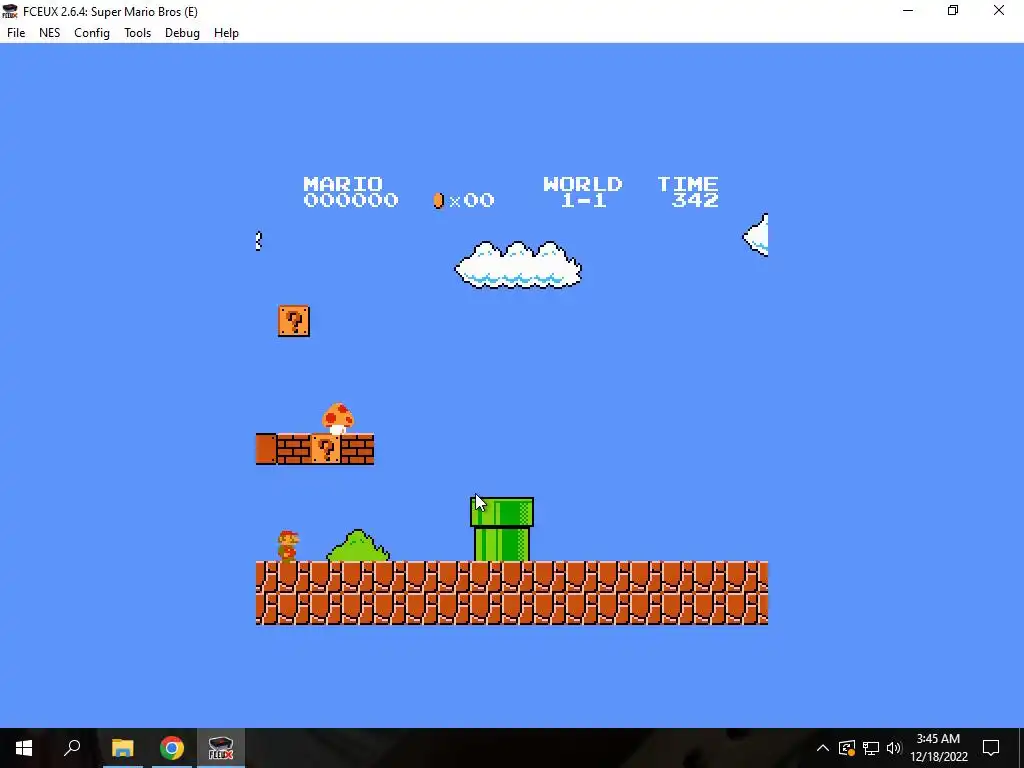Click the red super mushroom

pyautogui.click(x=338, y=419)
